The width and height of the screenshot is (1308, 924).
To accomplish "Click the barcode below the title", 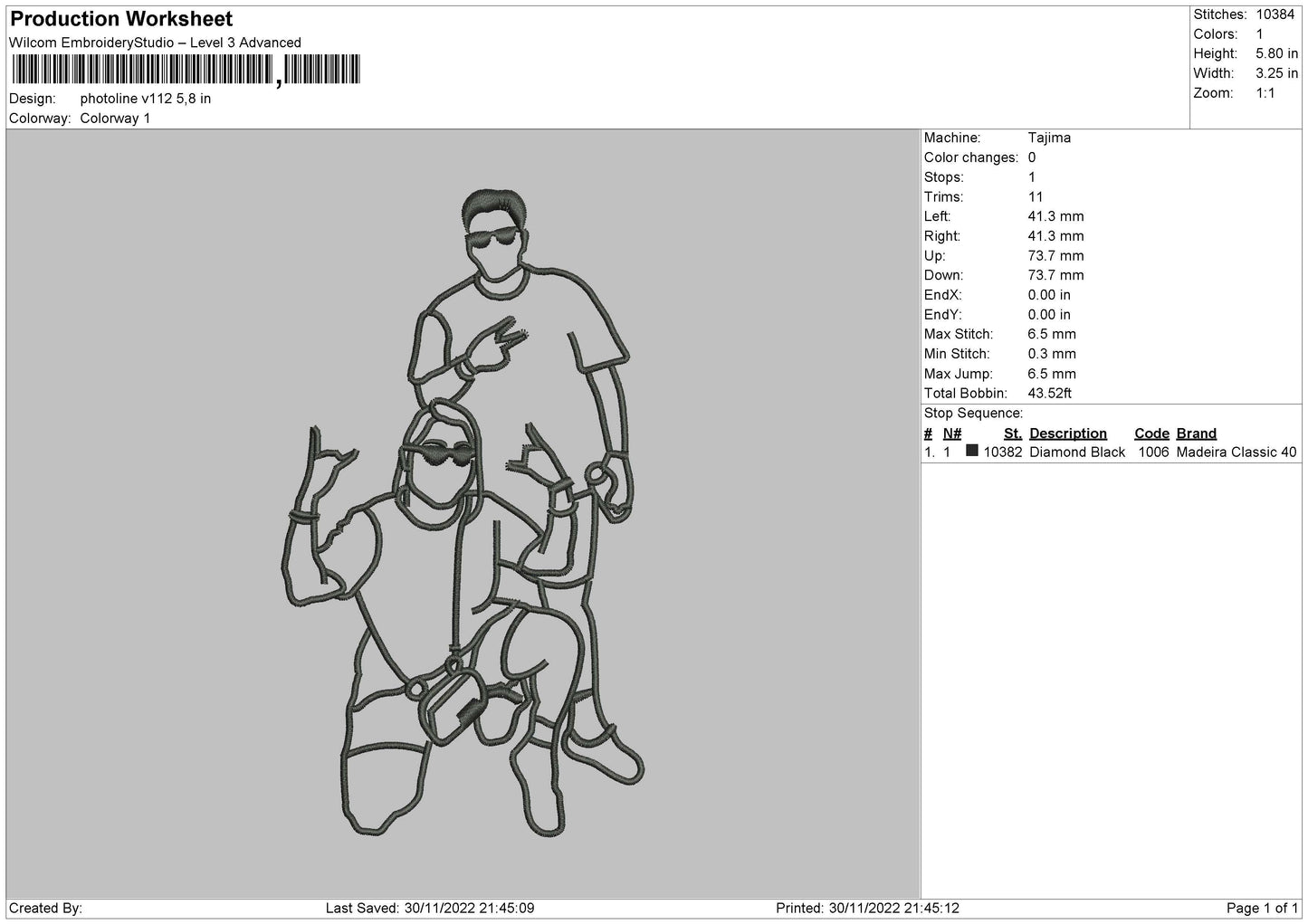I will (186, 71).
